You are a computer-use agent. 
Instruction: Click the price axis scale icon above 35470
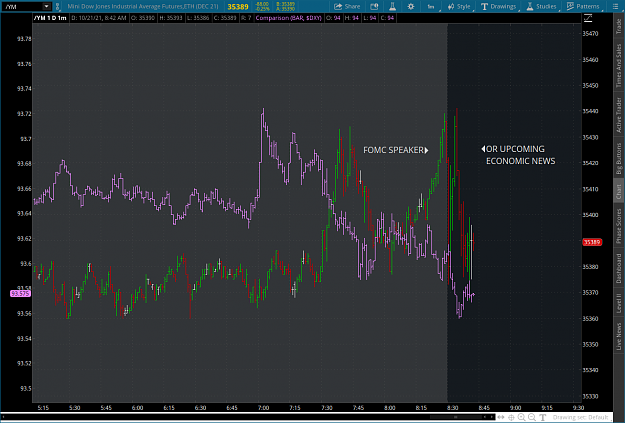coord(588,18)
